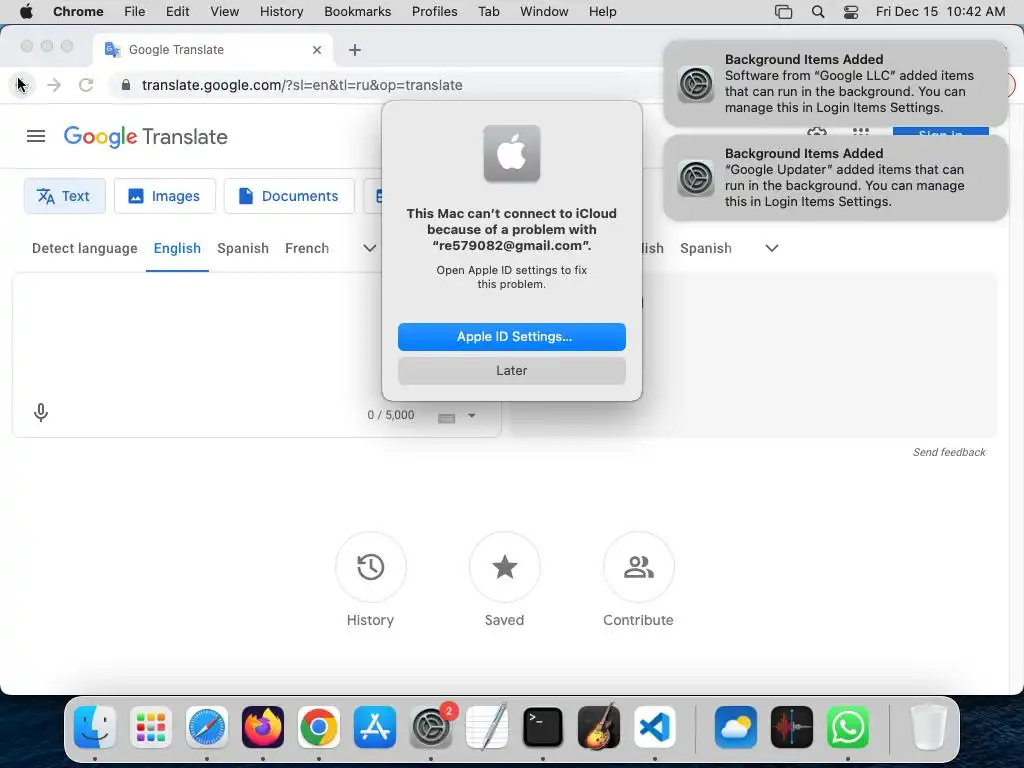Screen dimensions: 1024x768
Task: Launch GarageBand from the dock
Action: coord(599,727)
